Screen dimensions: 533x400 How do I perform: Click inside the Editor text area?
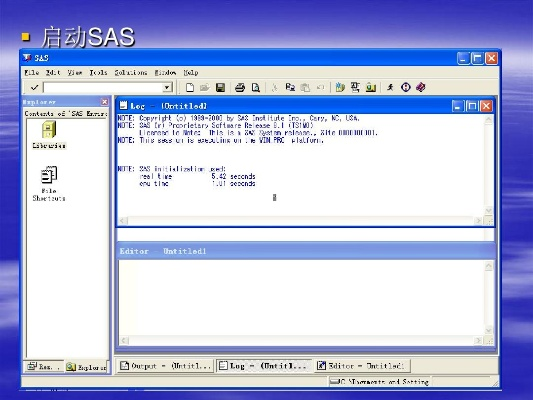tap(301, 298)
